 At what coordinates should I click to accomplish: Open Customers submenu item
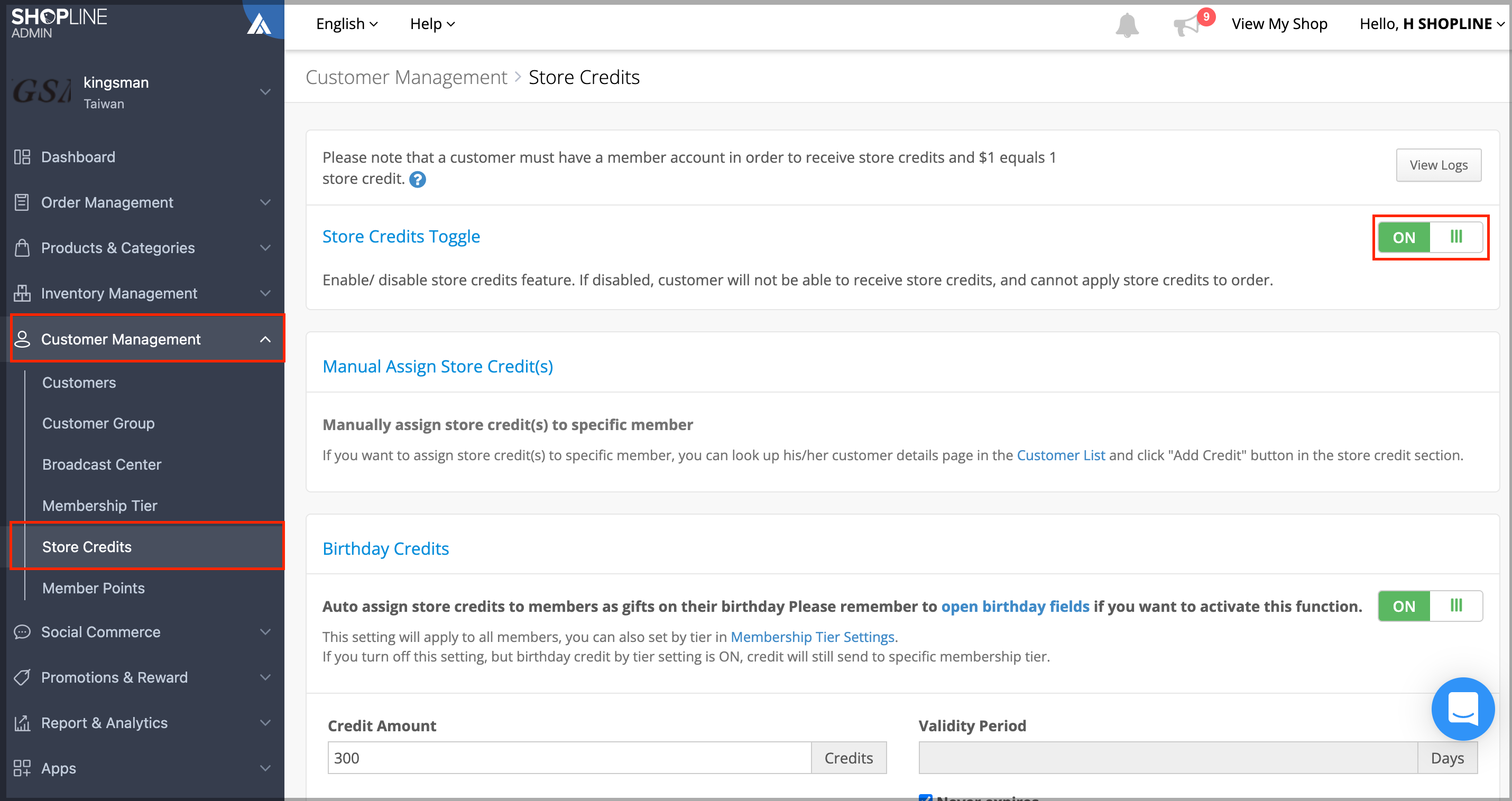pyautogui.click(x=79, y=383)
